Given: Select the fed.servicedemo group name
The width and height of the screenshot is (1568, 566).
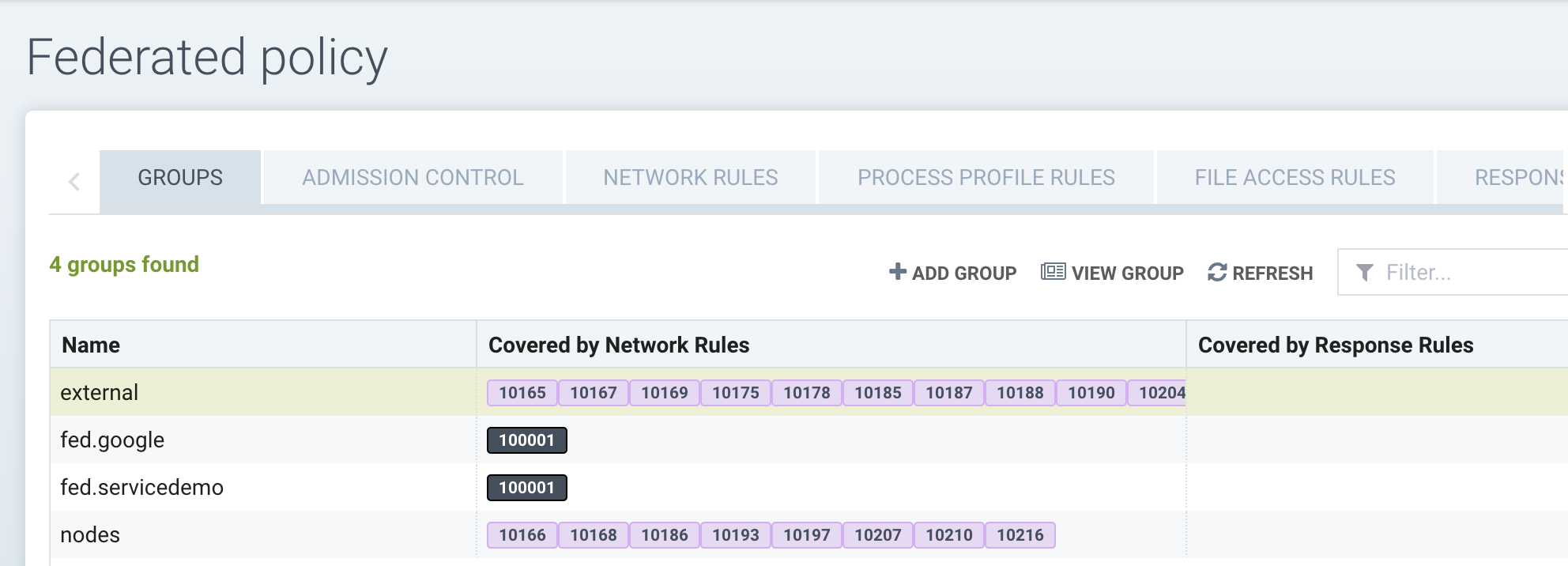Looking at the screenshot, I should (x=141, y=488).
